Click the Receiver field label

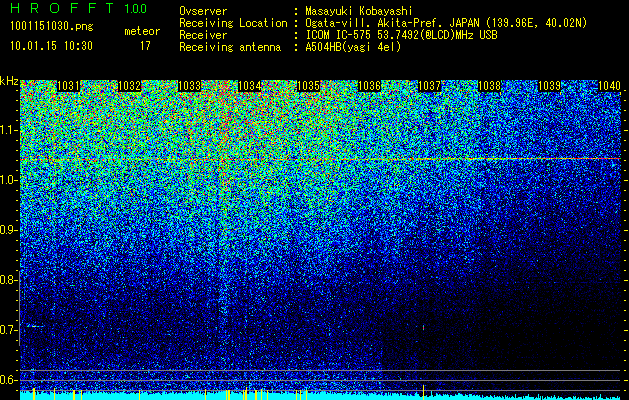click(x=203, y=35)
